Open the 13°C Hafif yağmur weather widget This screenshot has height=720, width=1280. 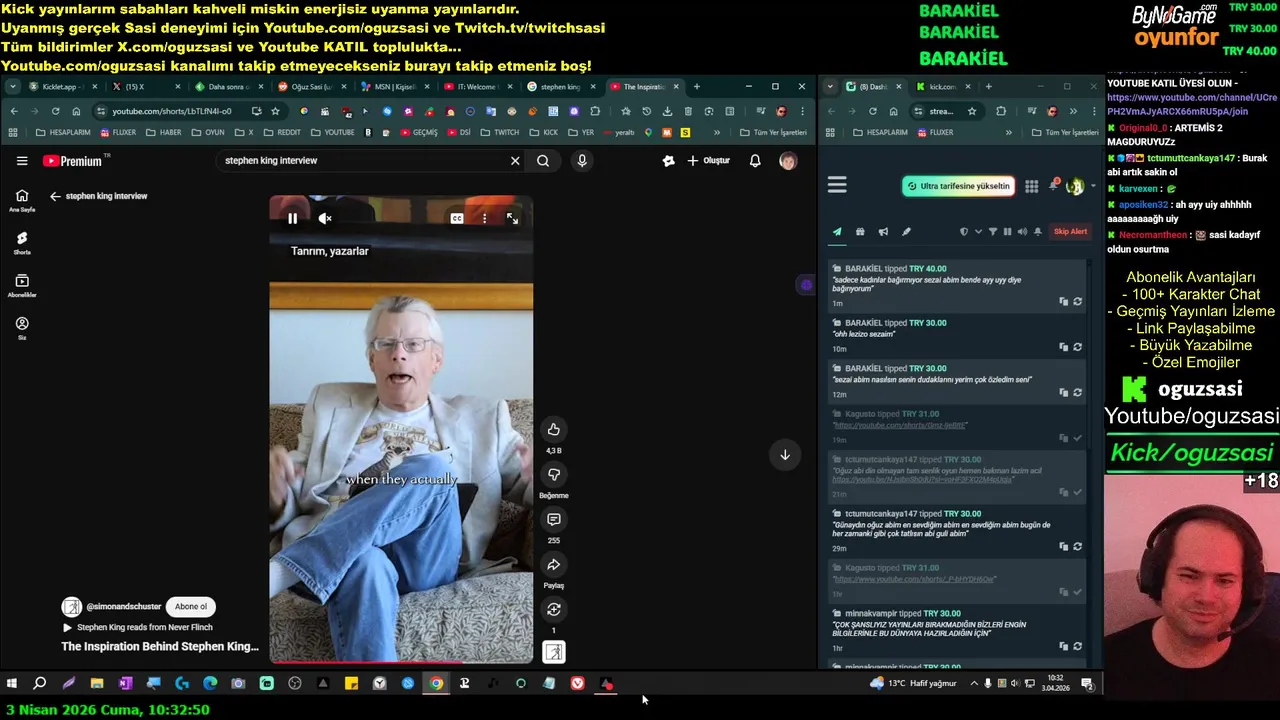913,684
